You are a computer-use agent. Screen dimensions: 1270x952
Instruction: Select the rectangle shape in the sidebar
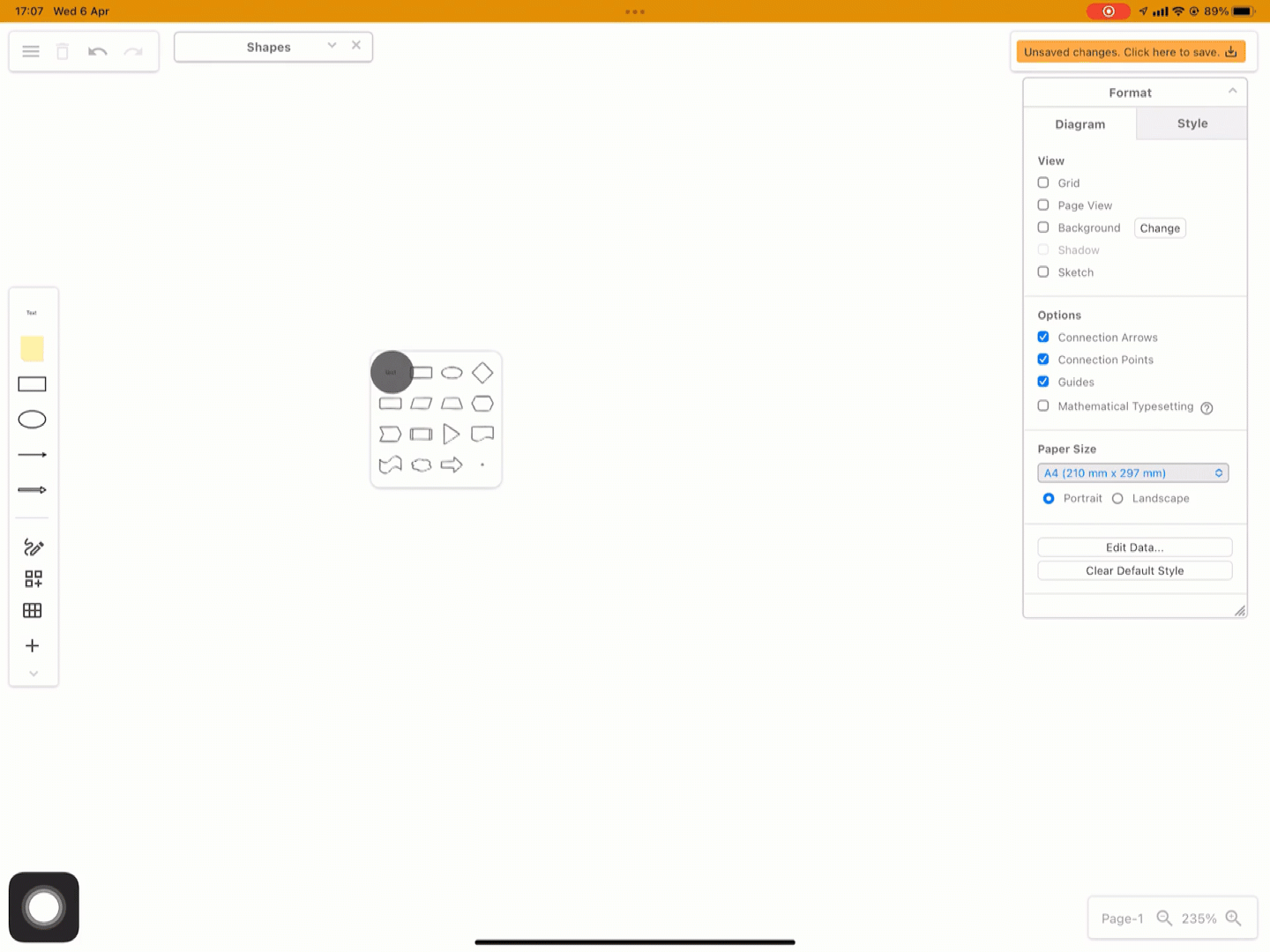coord(32,383)
